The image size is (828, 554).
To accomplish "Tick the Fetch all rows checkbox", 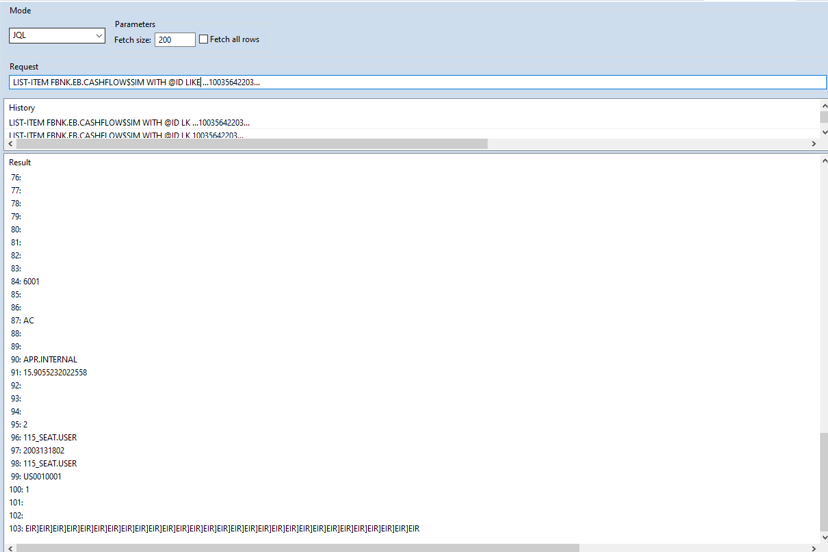I will coord(204,40).
